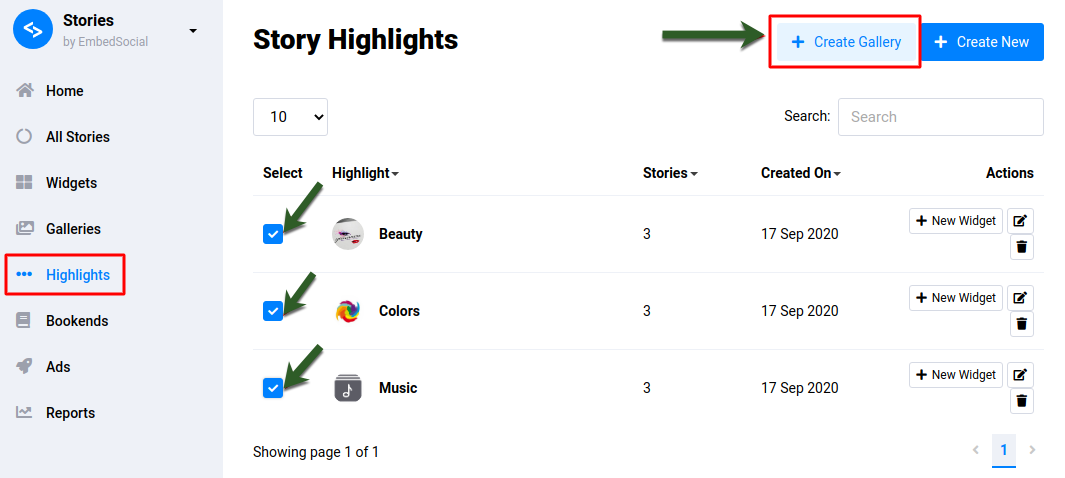Viewport: 1065px width, 478px height.
Task: Open the rows-per-page dropdown showing 10
Action: (x=290, y=117)
